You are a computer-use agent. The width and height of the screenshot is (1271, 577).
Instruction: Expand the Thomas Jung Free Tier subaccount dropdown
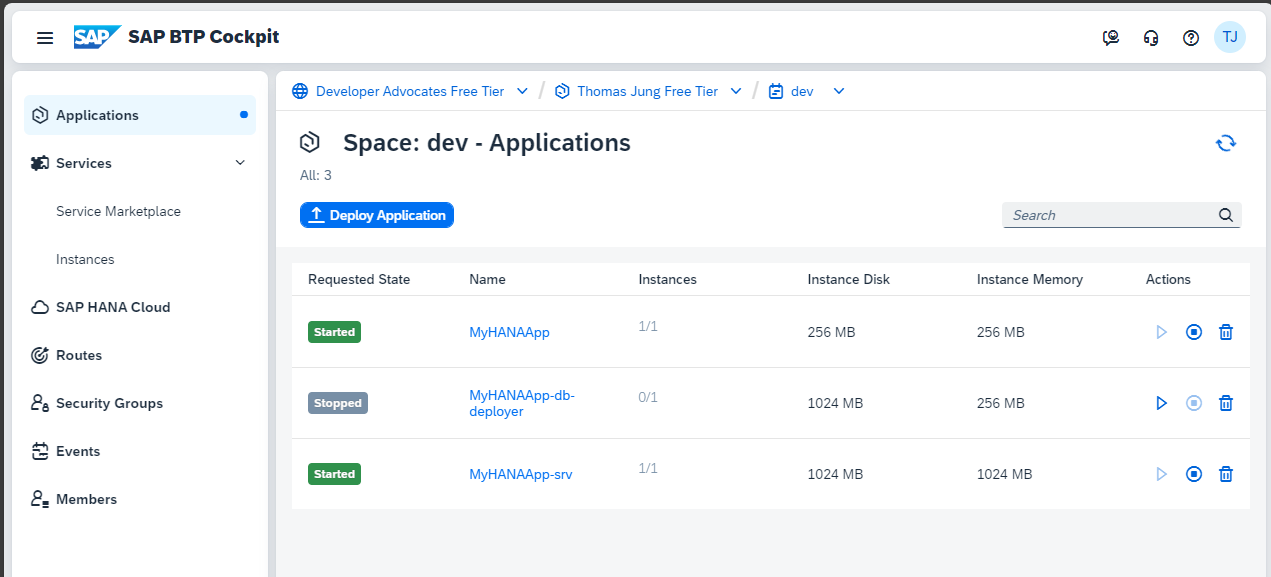(x=736, y=91)
